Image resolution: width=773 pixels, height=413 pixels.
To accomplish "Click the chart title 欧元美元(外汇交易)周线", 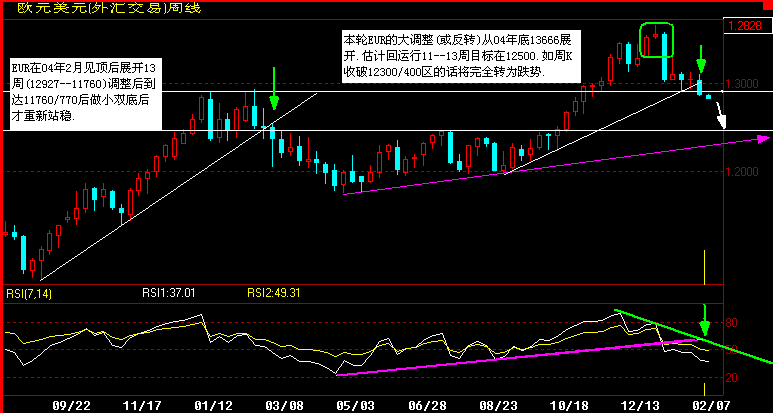I will pyautogui.click(x=109, y=9).
